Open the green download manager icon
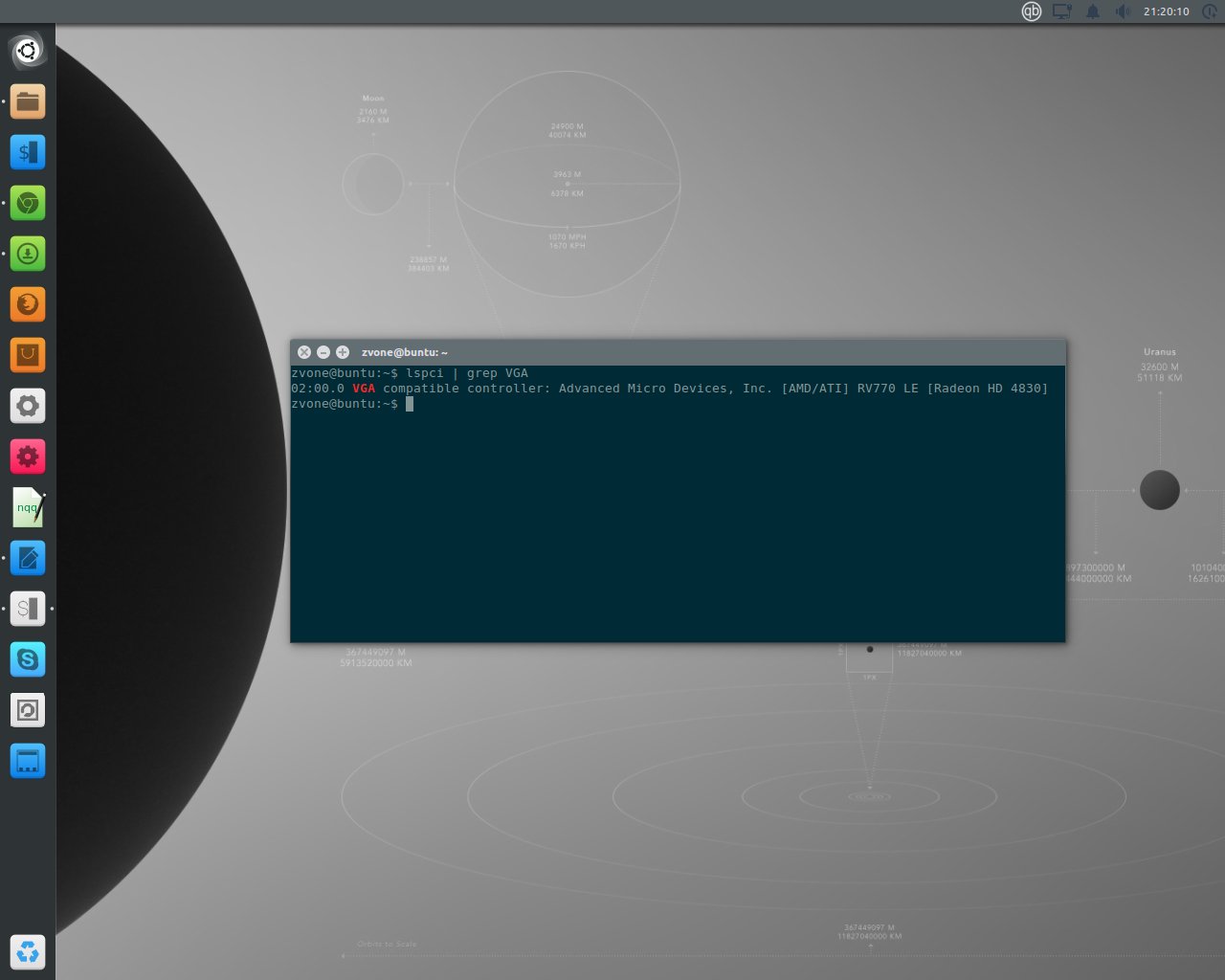The image size is (1225, 980). 28,254
